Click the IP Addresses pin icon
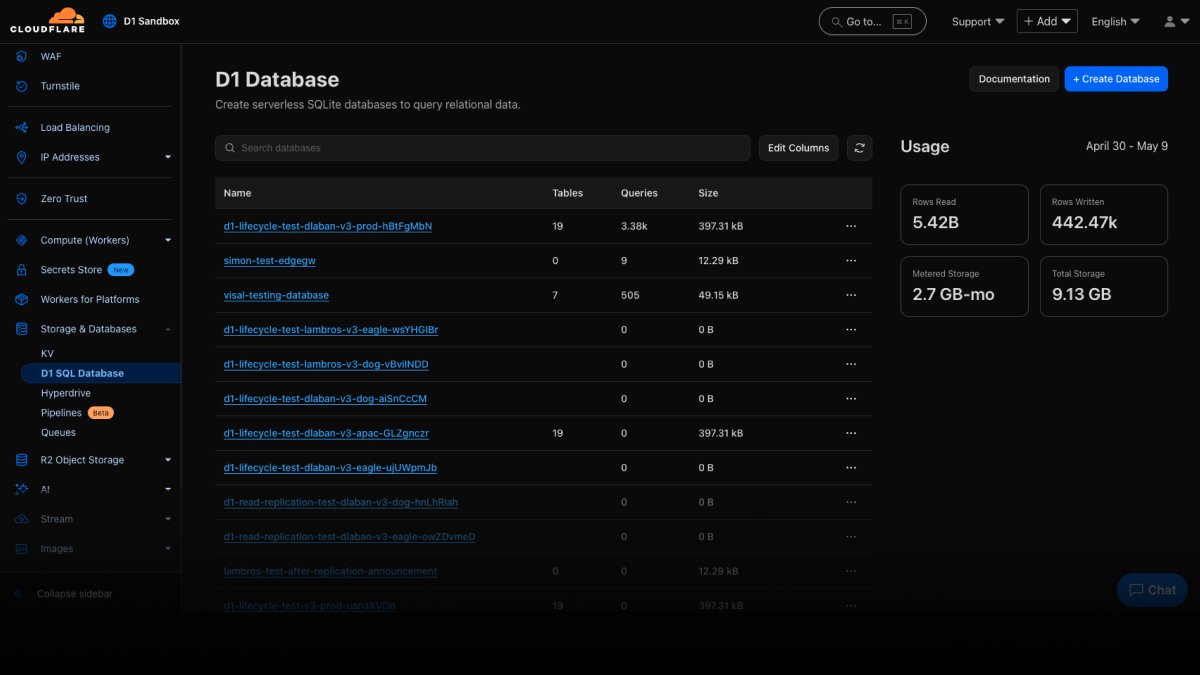Viewport: 1200px width, 675px height. tap(21, 157)
